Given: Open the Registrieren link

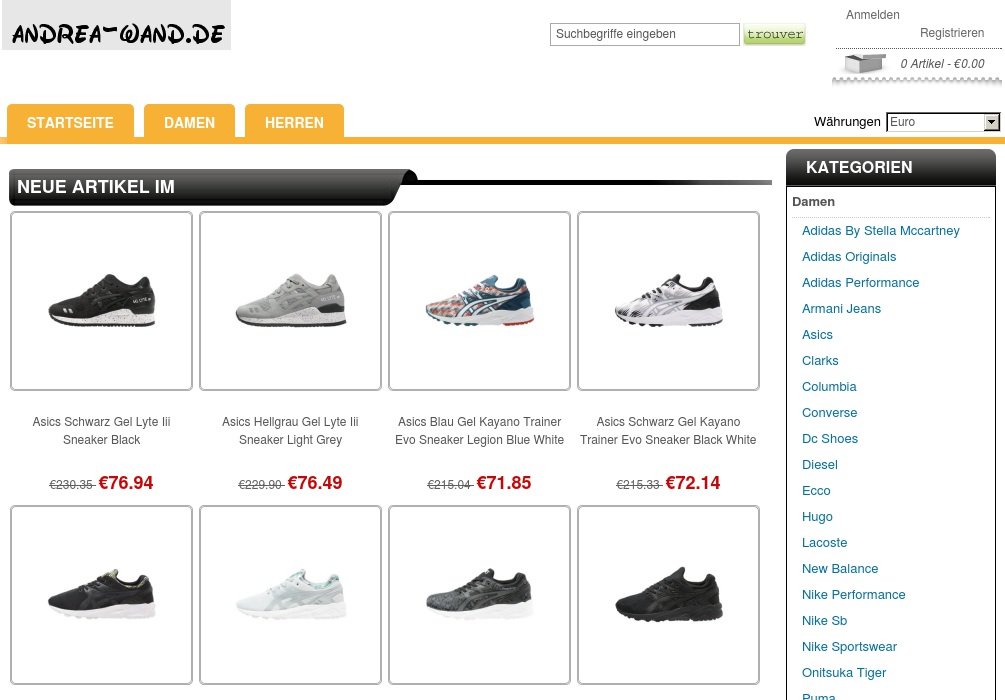Looking at the screenshot, I should click(952, 33).
